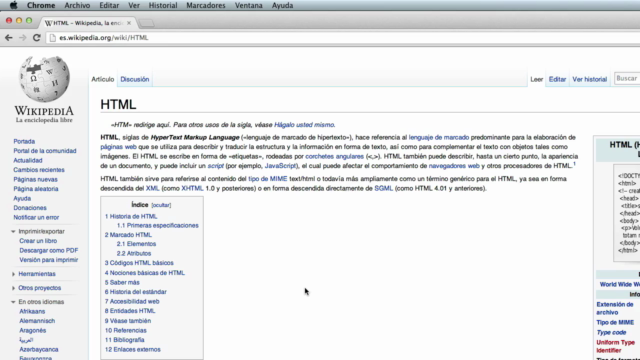
Task: Select the Artículo tab
Action: [102, 79]
